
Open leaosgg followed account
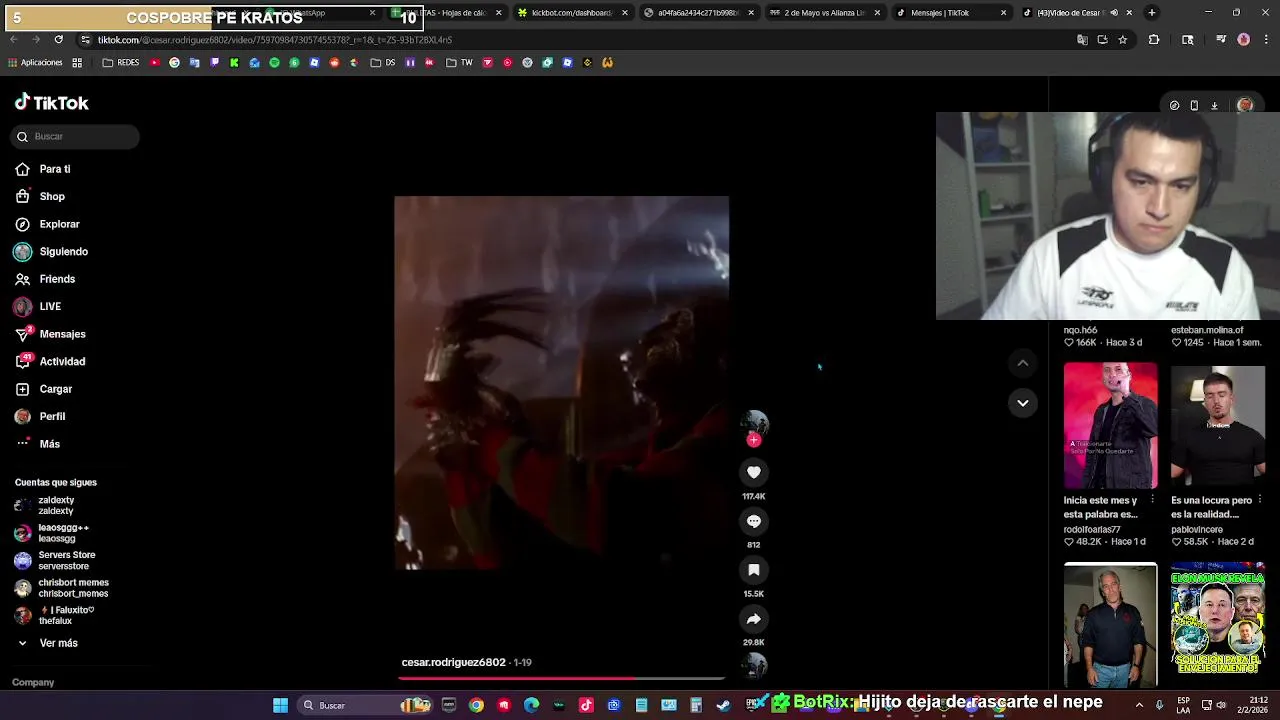tap(52, 533)
